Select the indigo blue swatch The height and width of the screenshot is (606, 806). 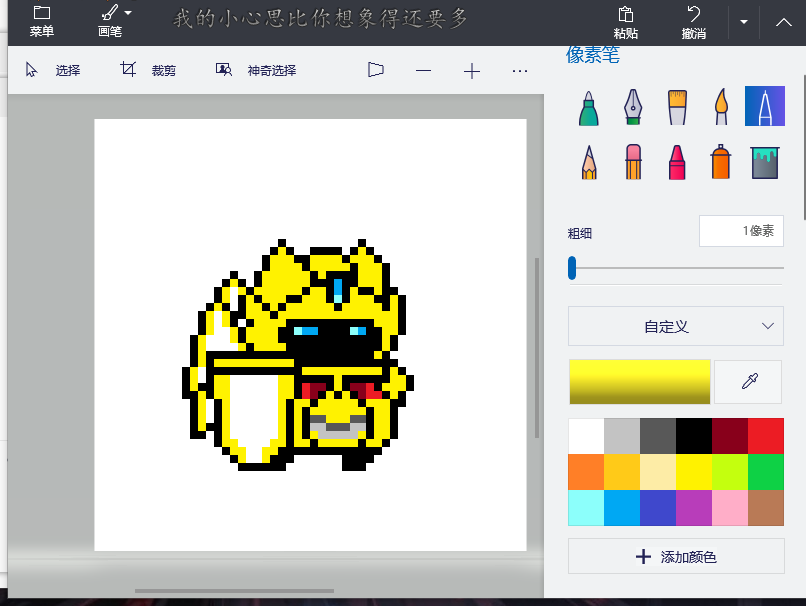click(658, 508)
